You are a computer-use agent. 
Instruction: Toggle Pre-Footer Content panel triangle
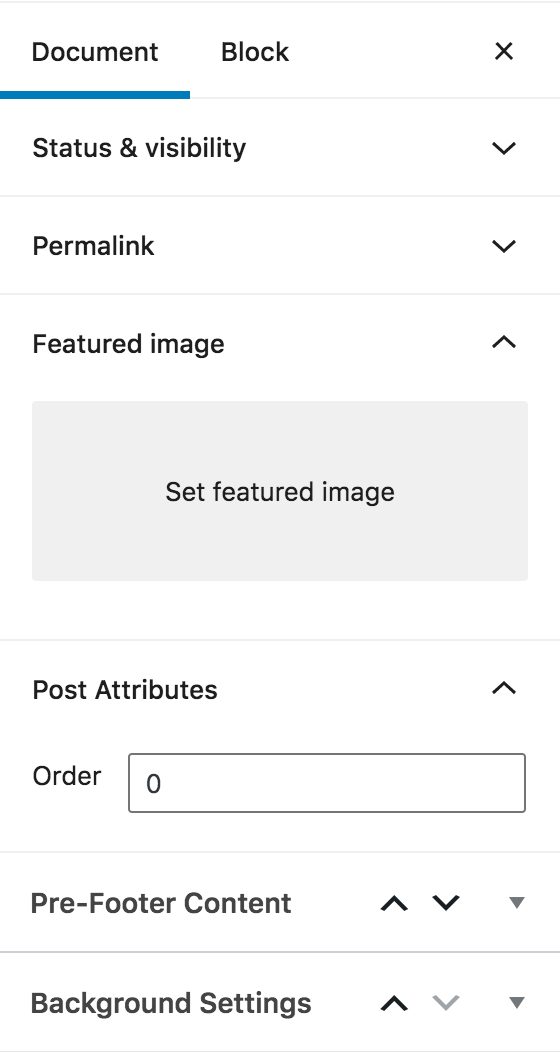point(516,903)
